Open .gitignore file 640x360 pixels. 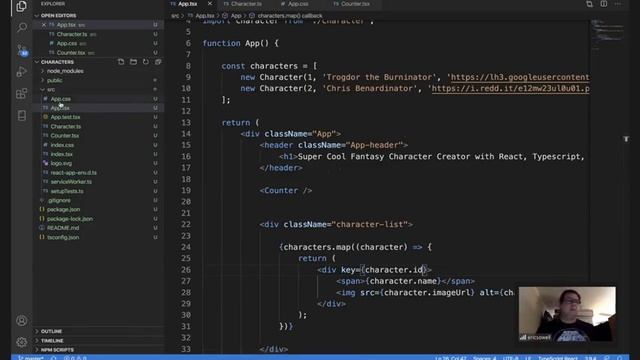coord(59,200)
